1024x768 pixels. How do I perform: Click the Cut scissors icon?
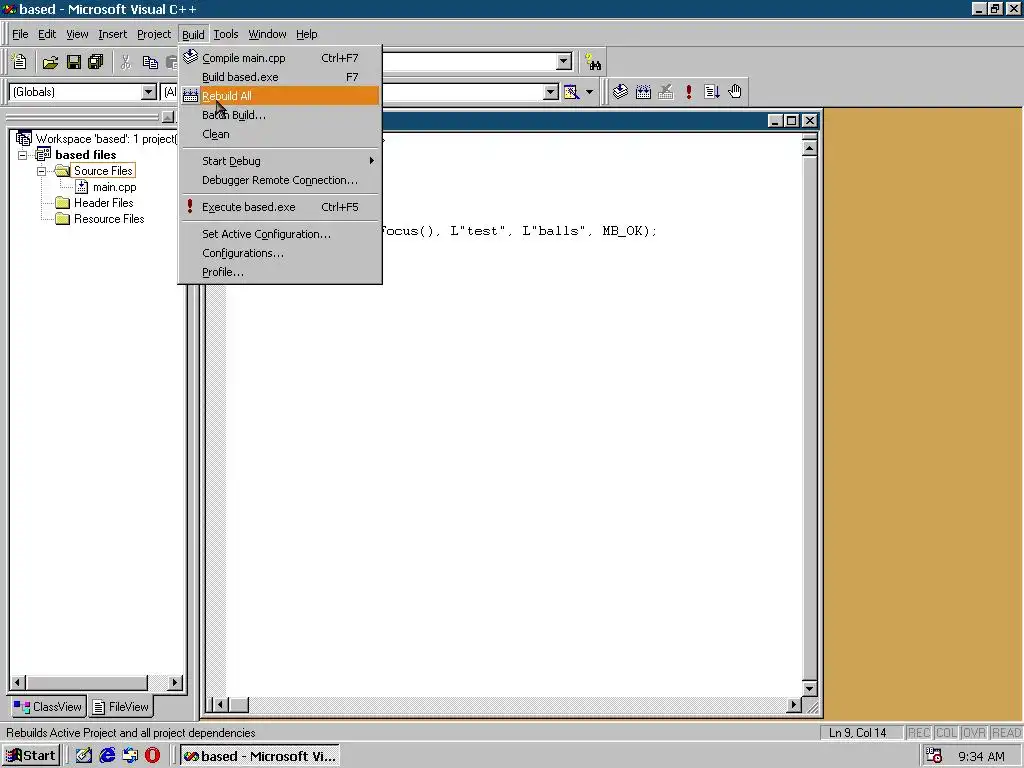pos(125,62)
